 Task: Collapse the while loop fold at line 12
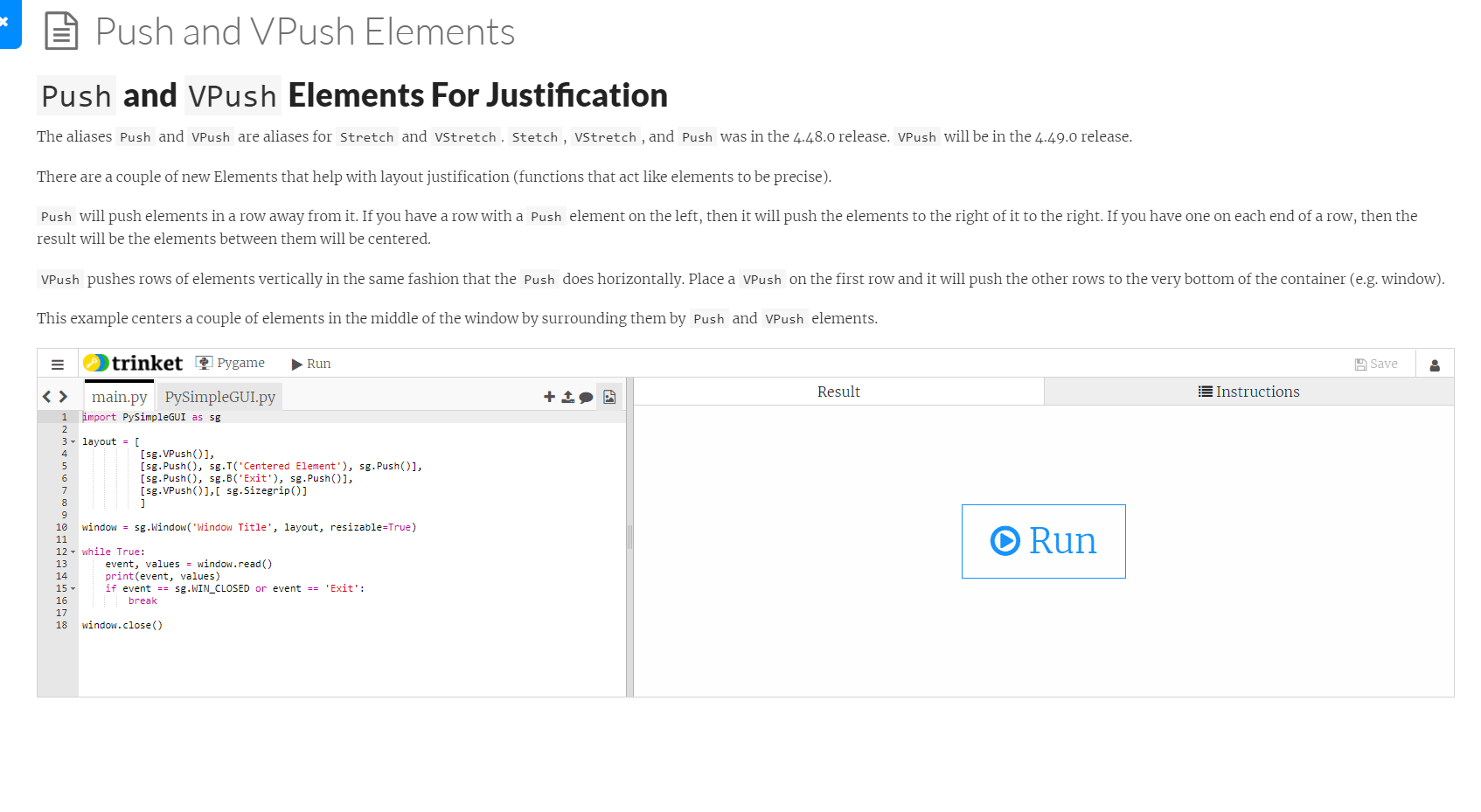(x=73, y=552)
